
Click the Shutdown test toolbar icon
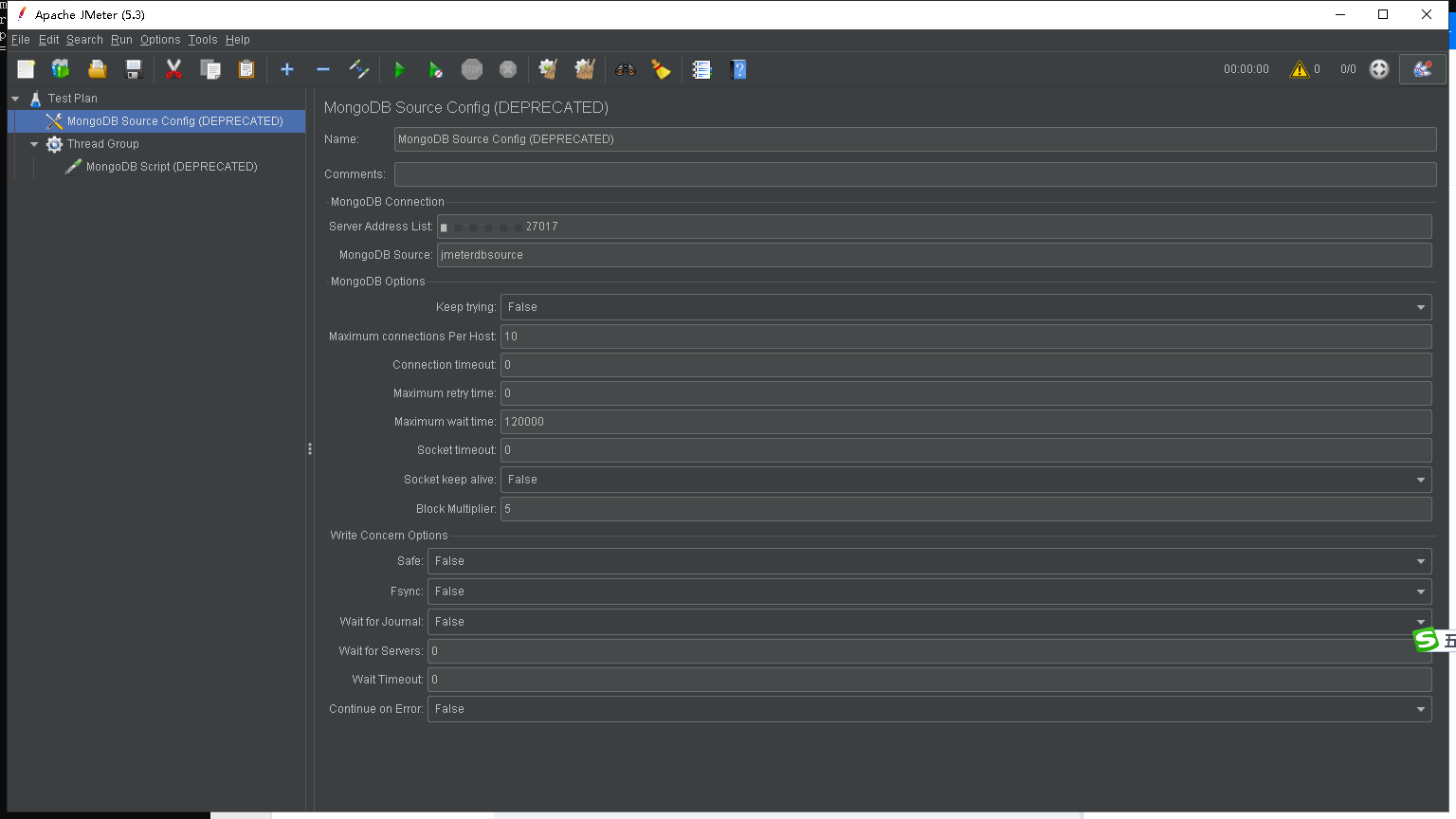click(x=508, y=69)
